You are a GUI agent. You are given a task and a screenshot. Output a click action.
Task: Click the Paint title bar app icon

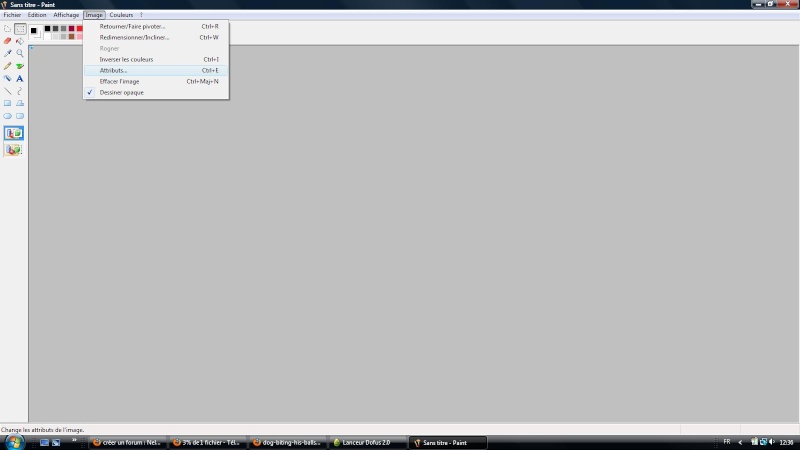click(x=4, y=5)
